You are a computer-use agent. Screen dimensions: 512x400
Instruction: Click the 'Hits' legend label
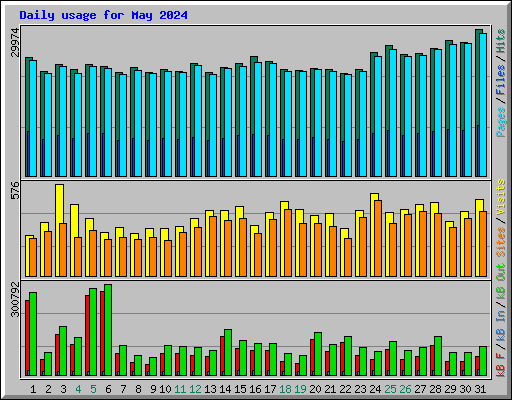click(500, 41)
